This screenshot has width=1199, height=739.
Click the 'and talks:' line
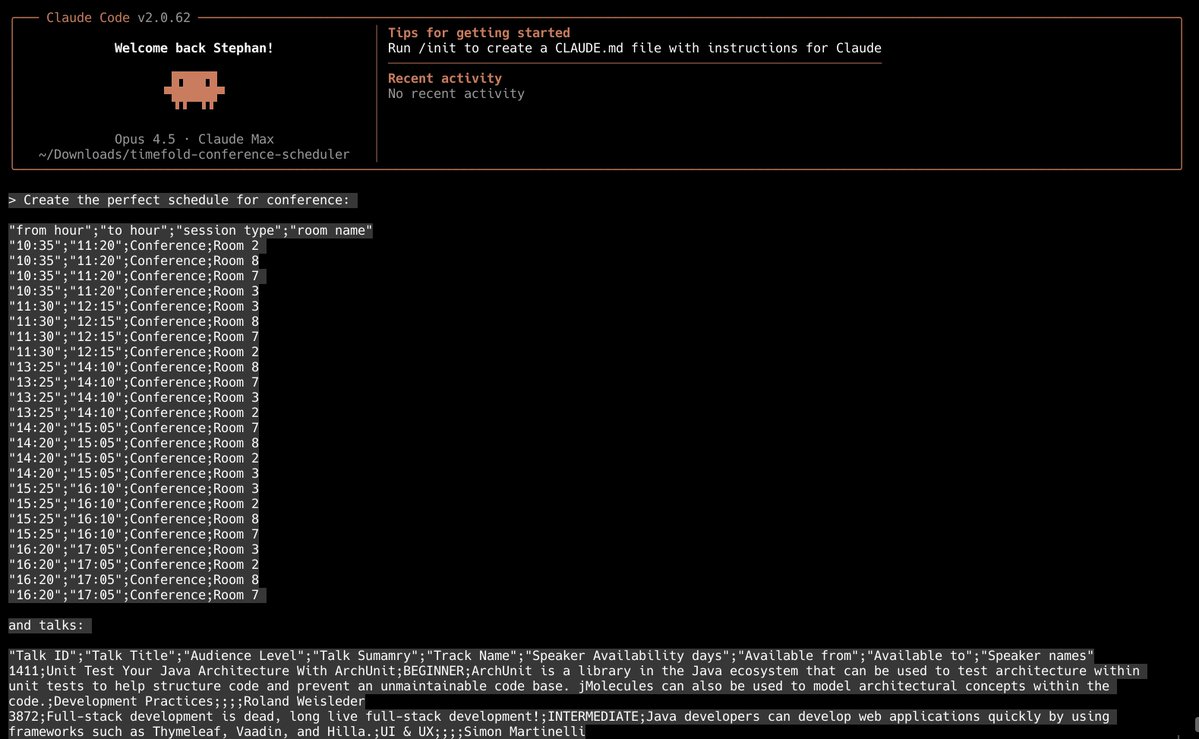(x=50, y=625)
